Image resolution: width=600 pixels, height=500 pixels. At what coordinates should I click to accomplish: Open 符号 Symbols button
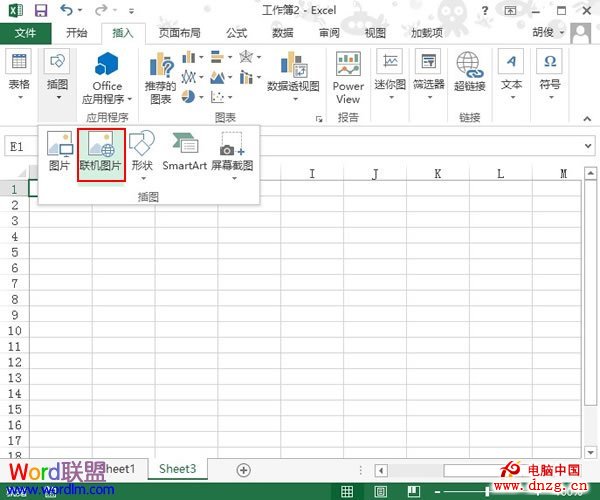click(550, 74)
